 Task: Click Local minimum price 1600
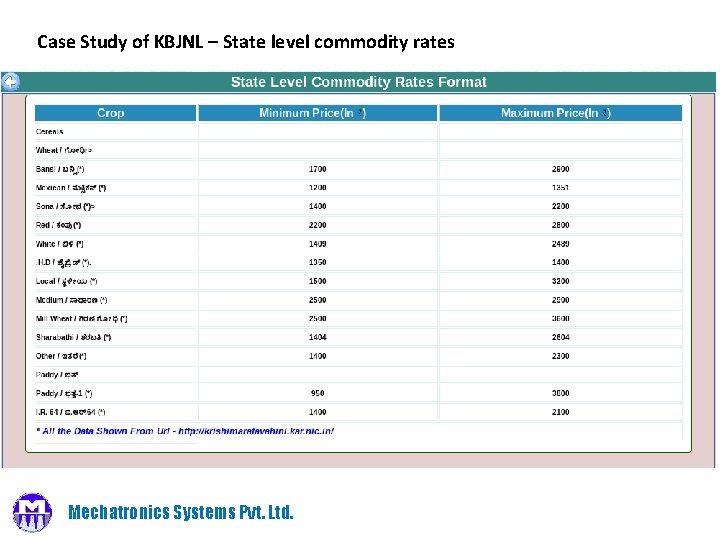point(317,281)
